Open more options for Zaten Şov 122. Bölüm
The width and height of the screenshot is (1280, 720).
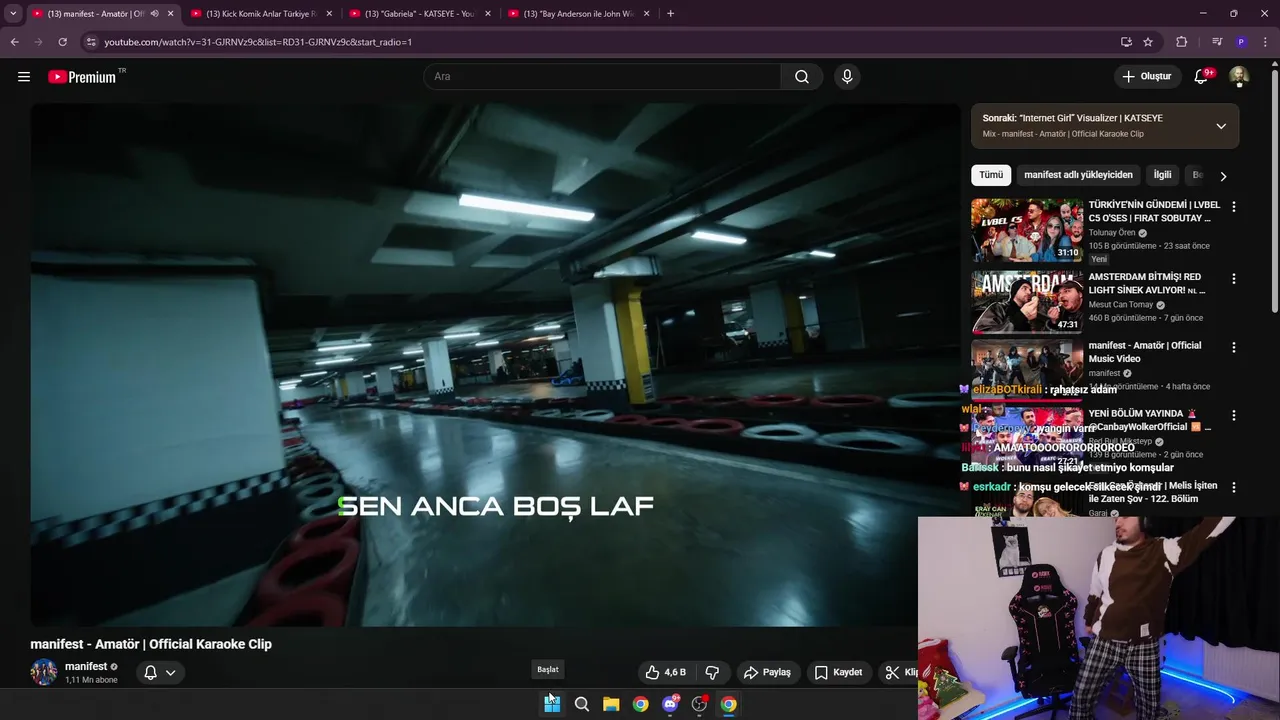[1233, 487]
